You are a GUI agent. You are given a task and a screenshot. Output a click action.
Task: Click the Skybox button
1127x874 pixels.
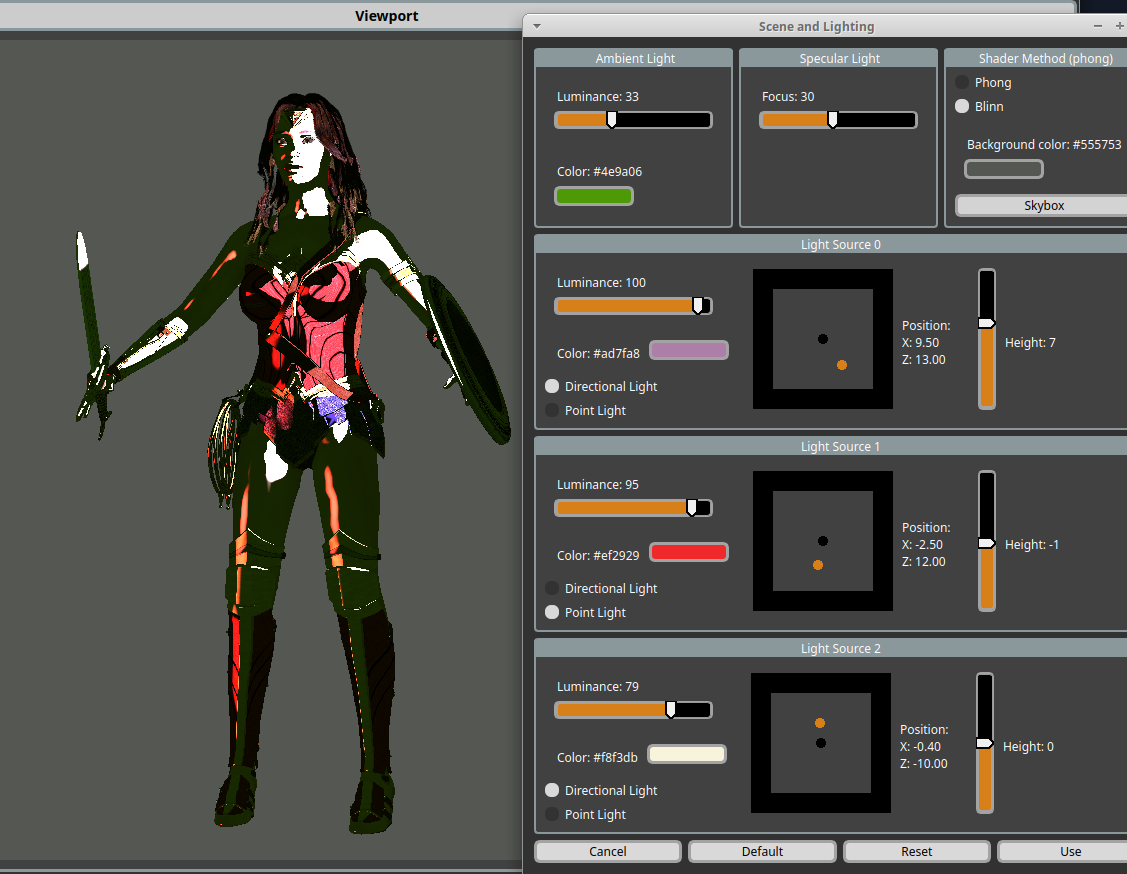tap(1043, 205)
